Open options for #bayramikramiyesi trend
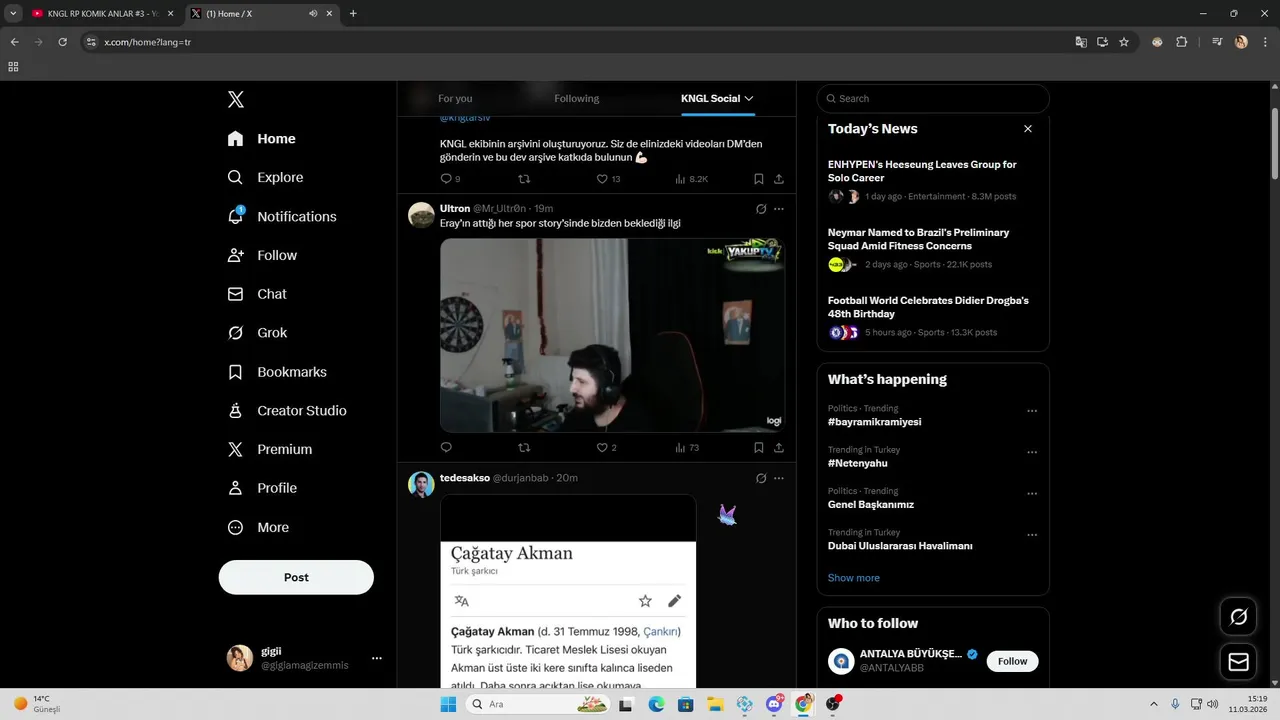This screenshot has width=1280, height=720. point(1032,411)
